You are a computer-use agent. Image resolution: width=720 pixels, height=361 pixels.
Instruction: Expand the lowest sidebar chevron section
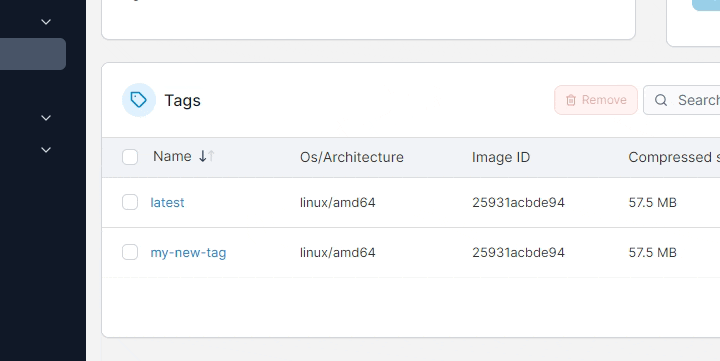(x=46, y=150)
